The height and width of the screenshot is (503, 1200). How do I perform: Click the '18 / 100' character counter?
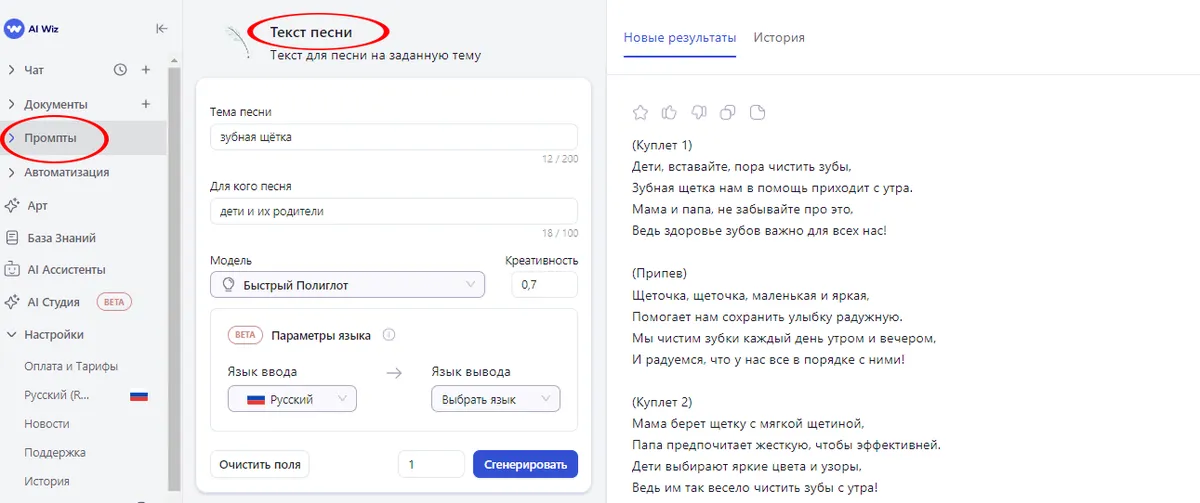[560, 233]
